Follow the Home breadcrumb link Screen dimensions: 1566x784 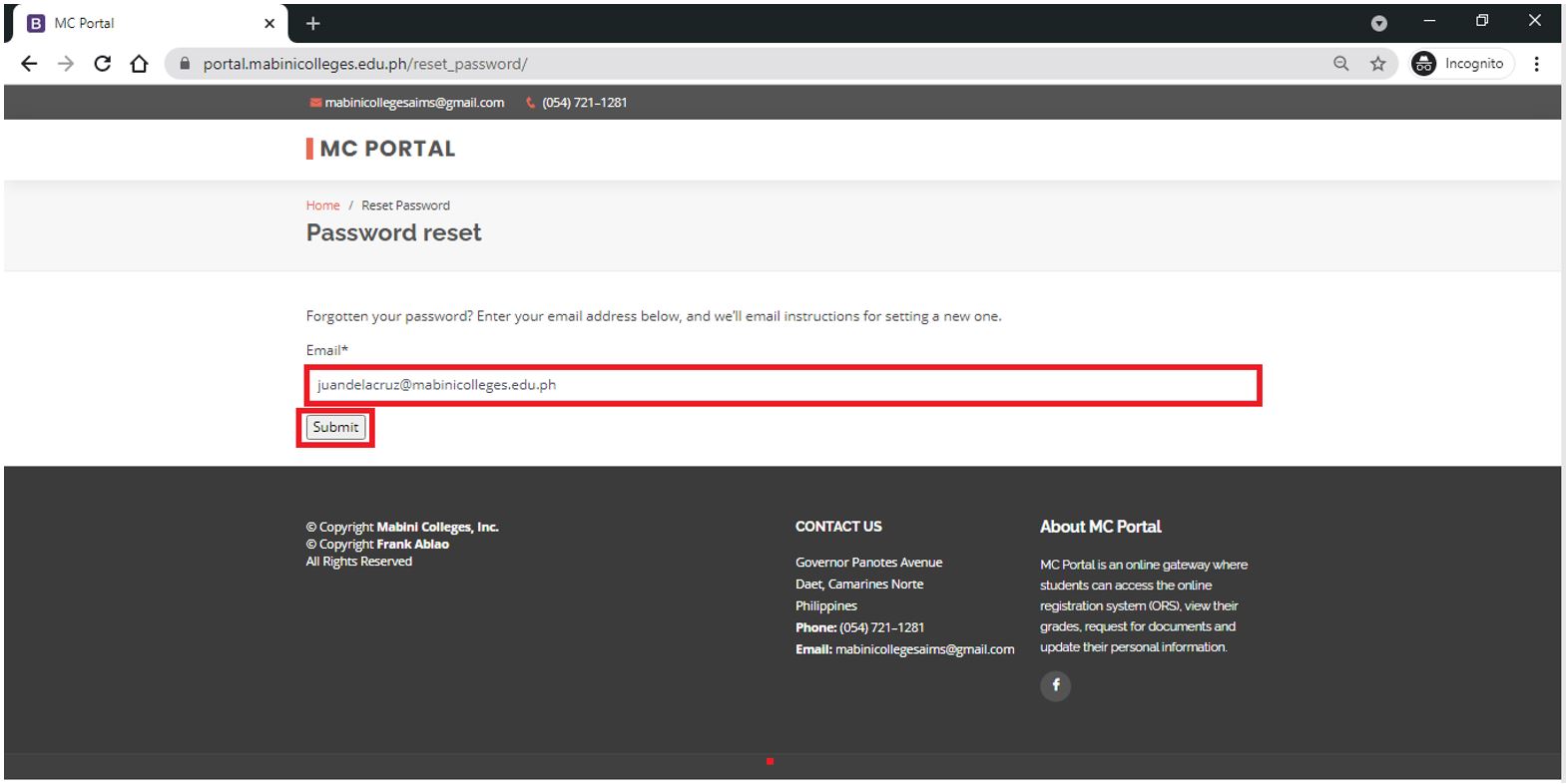pyautogui.click(x=322, y=205)
